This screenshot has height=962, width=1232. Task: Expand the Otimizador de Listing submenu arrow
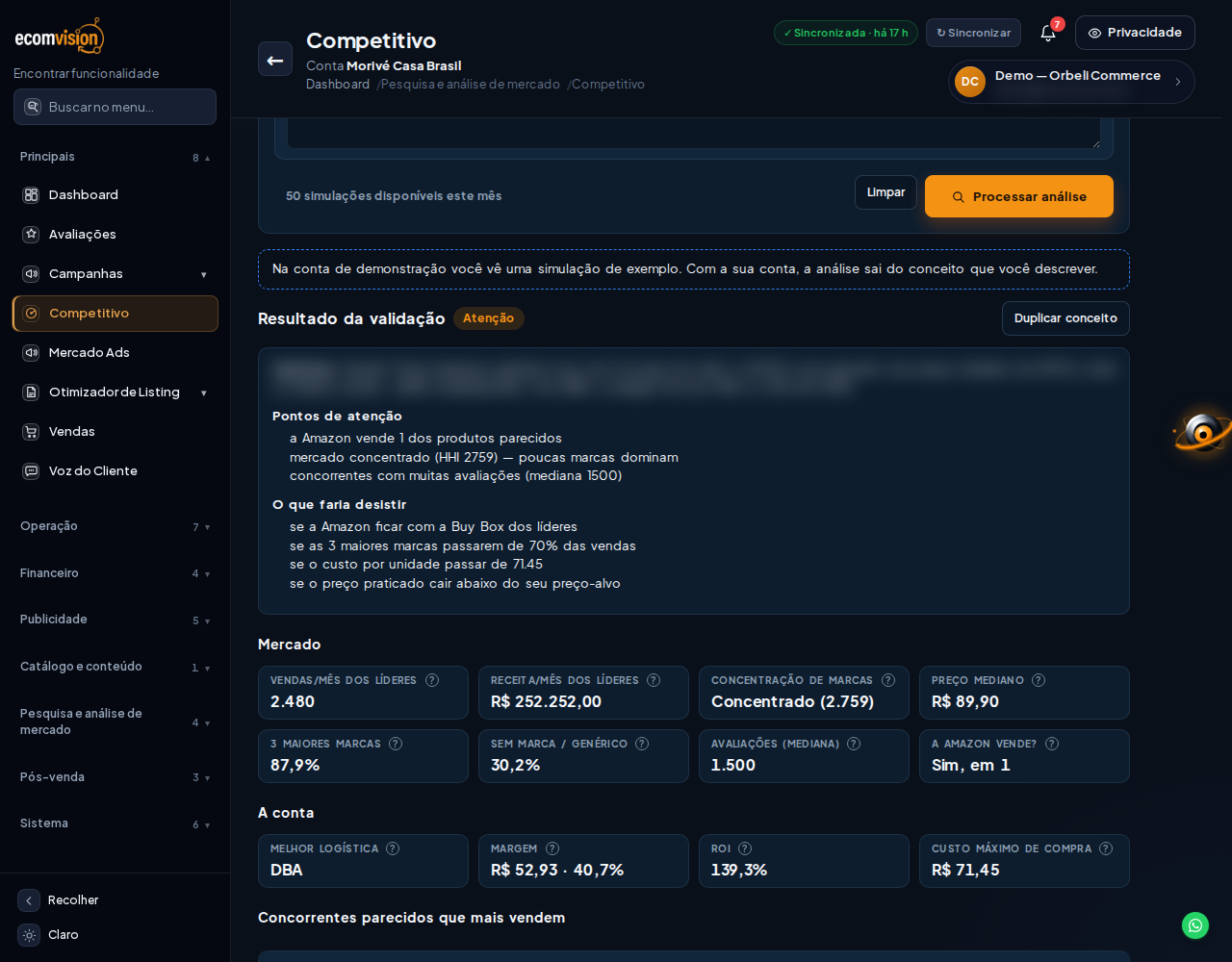tap(204, 393)
